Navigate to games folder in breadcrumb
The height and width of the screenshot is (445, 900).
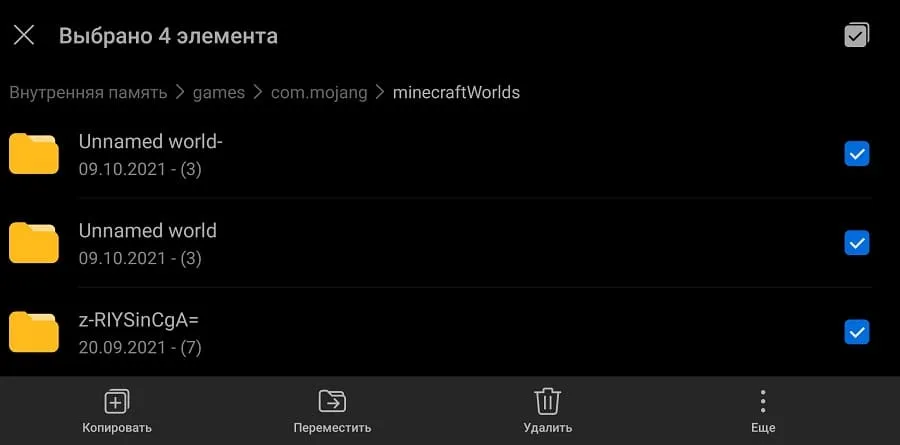click(219, 92)
